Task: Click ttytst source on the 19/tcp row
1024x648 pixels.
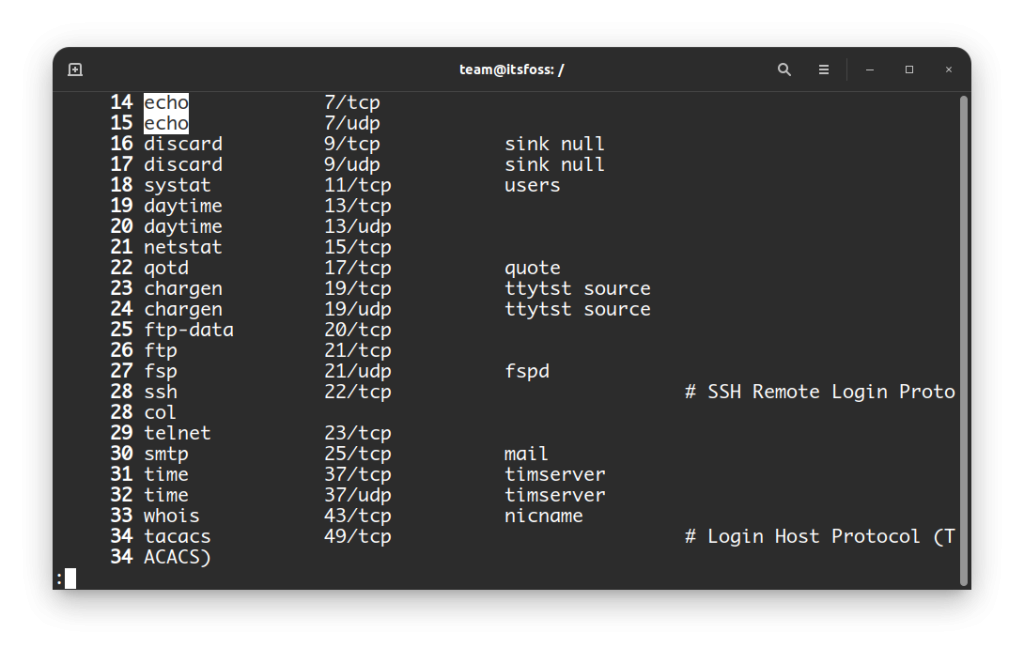Action: point(577,289)
